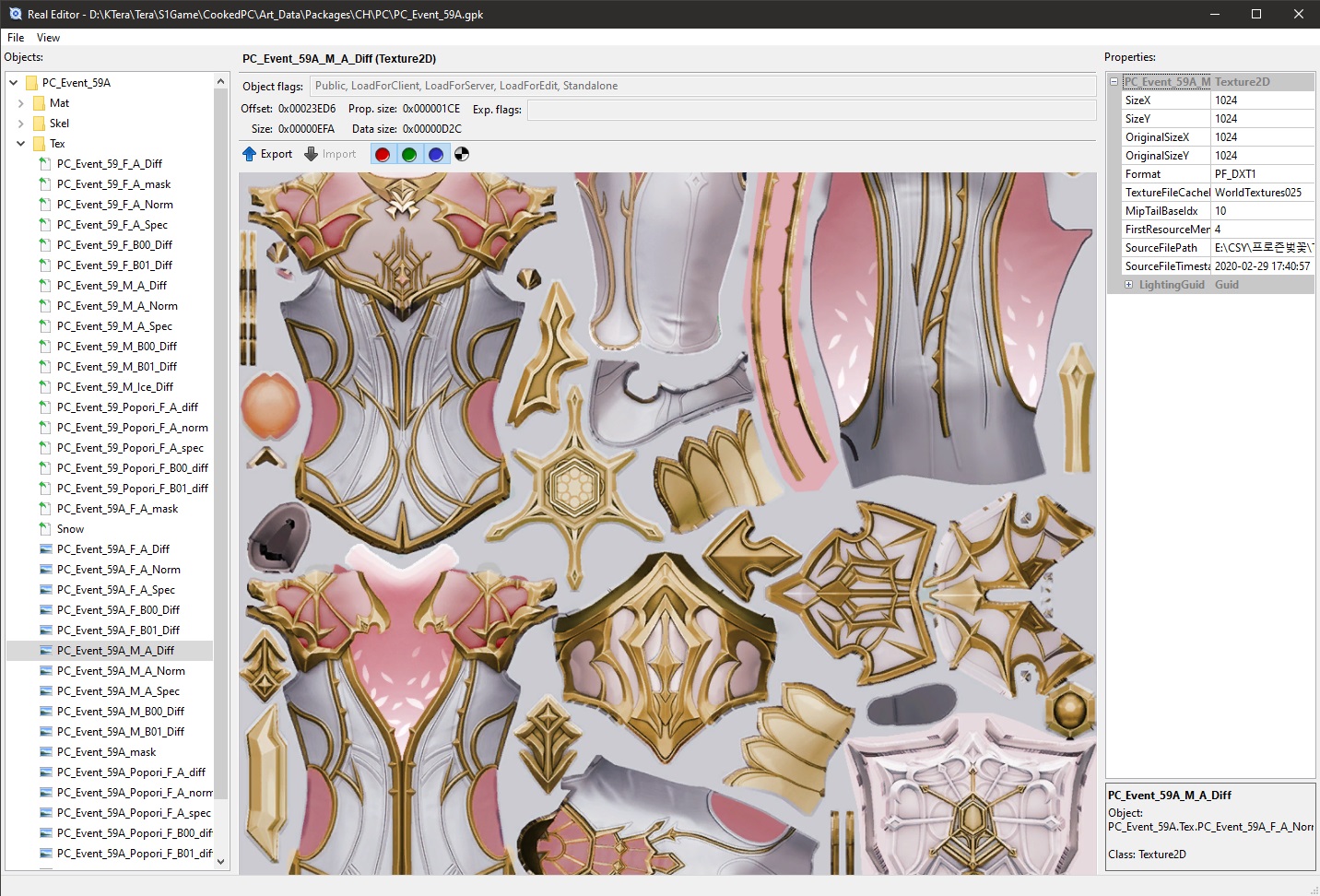This screenshot has width=1320, height=896.
Task: Select the Skel folder icon
Action: click(x=39, y=124)
